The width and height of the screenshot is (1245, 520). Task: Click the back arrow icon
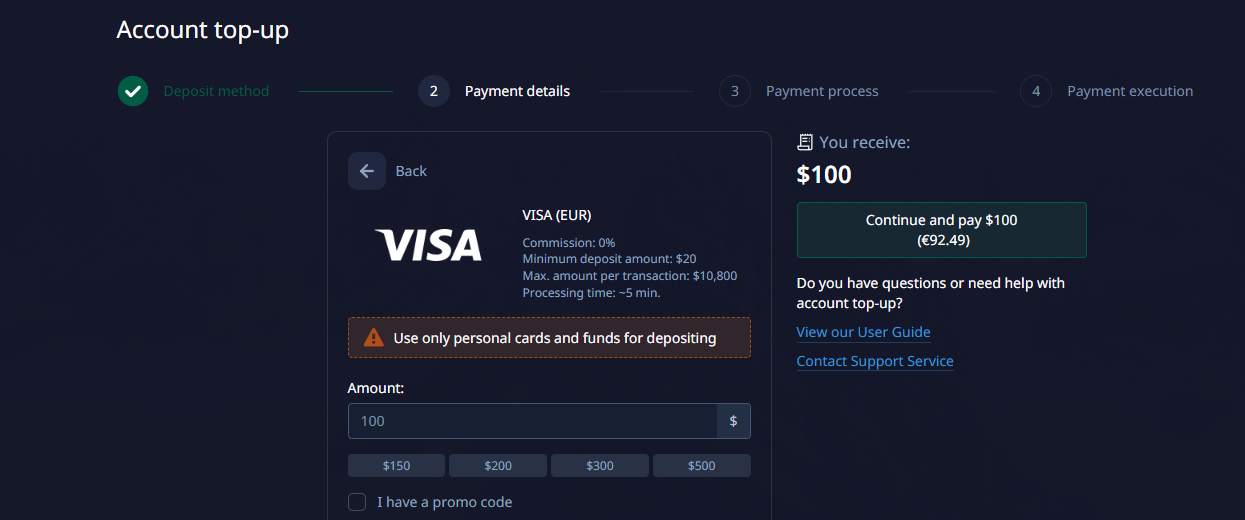pyautogui.click(x=367, y=171)
